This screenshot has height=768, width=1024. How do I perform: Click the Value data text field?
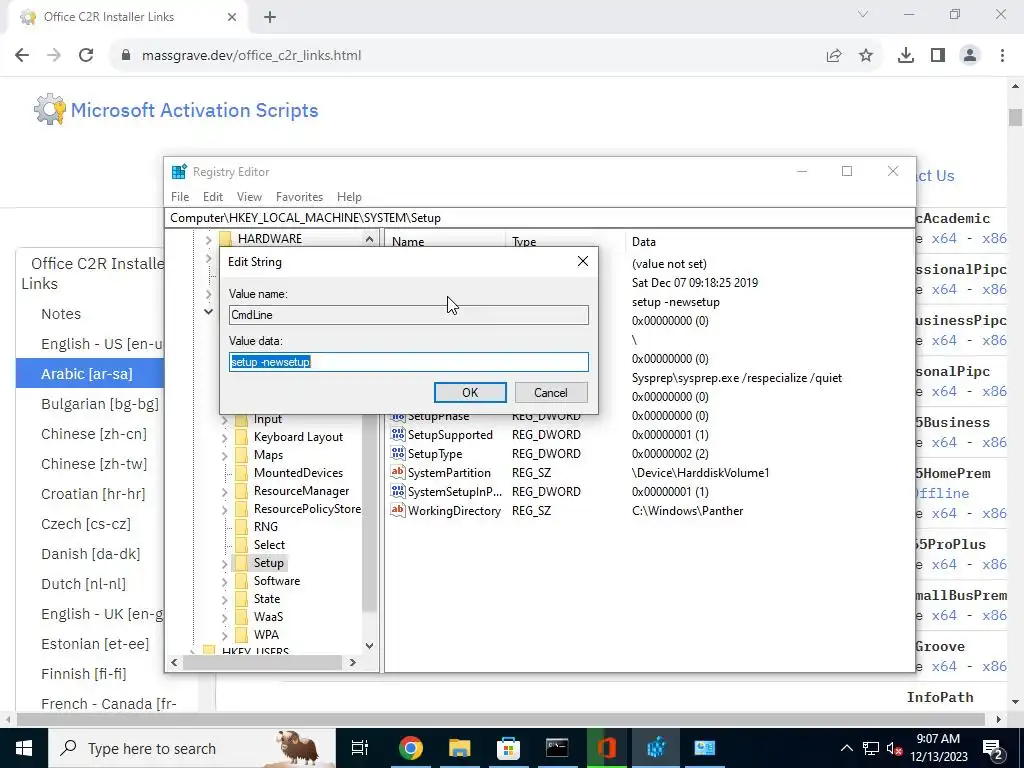409,362
